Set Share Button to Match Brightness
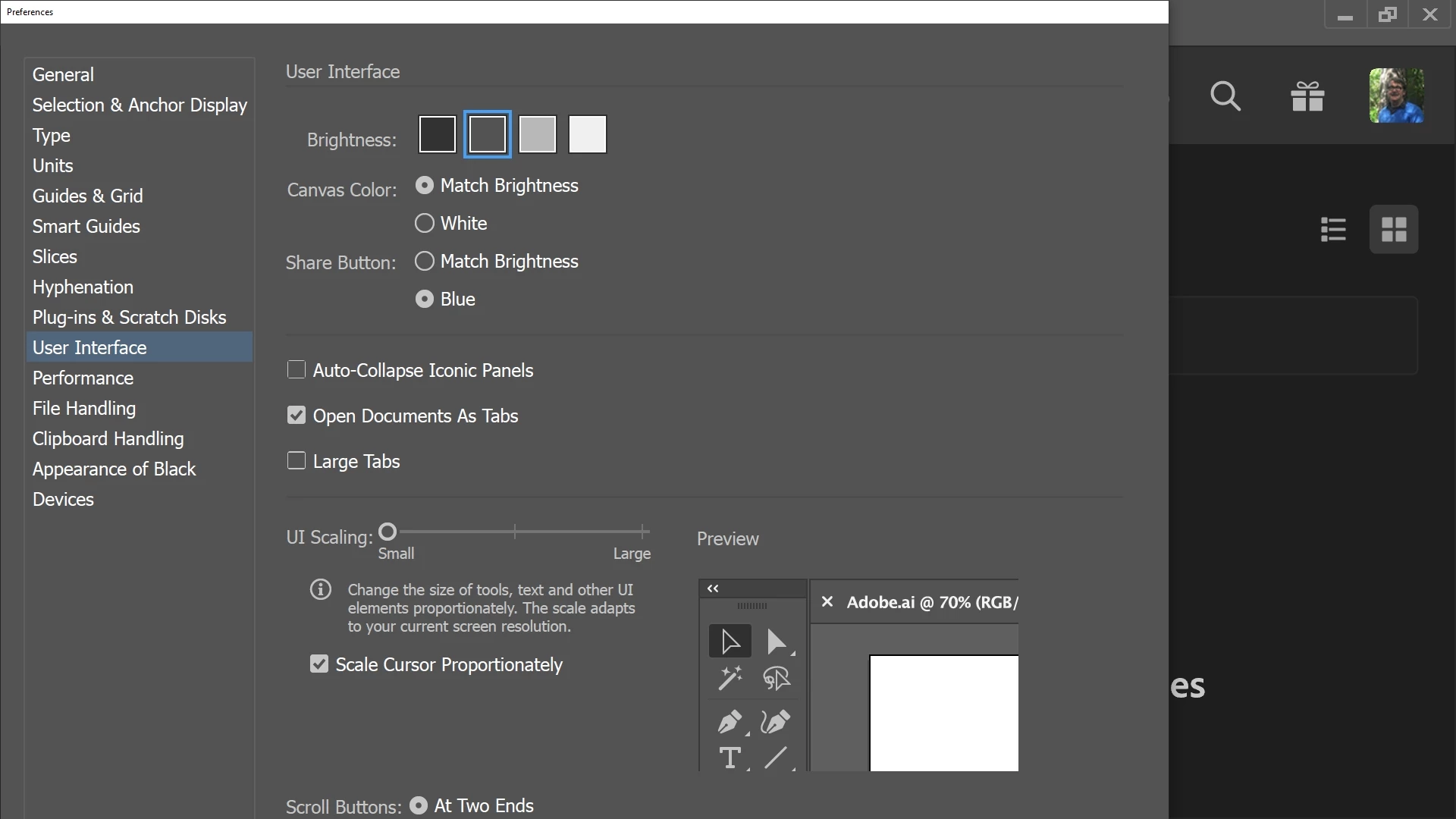 425,261
